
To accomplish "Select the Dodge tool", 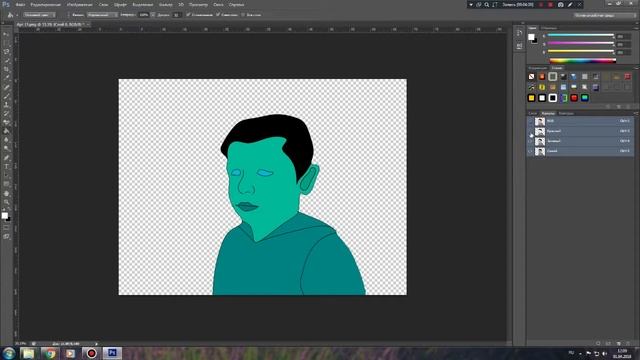I will pos(6,149).
